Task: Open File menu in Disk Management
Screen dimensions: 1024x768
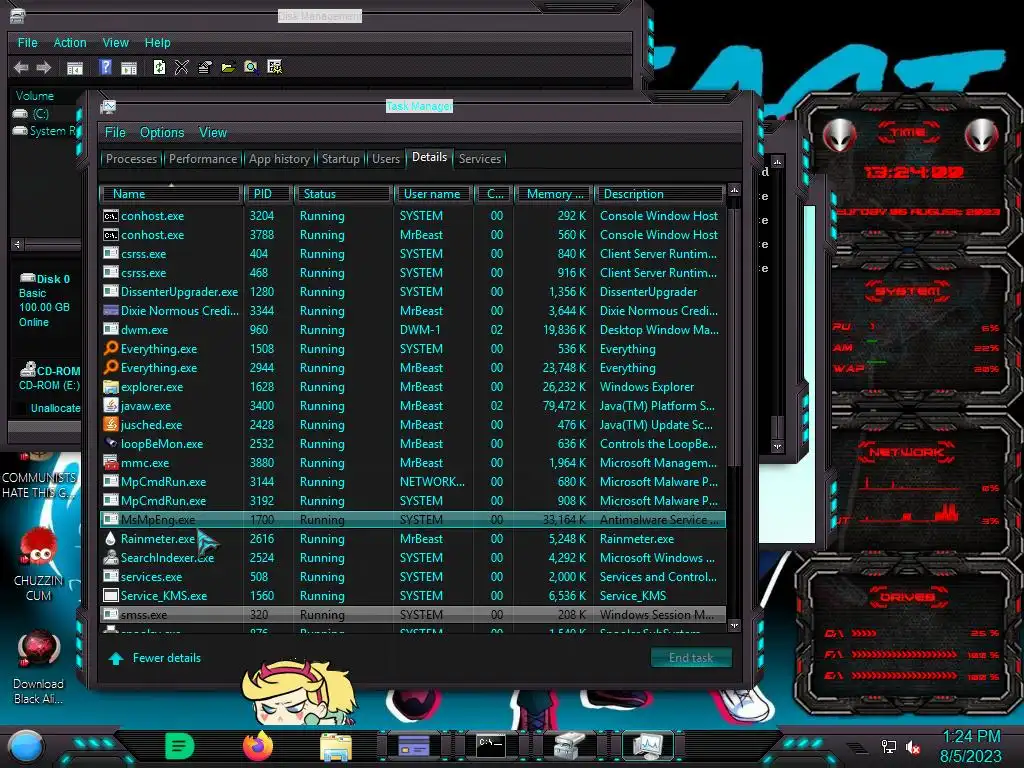Action: click(27, 42)
